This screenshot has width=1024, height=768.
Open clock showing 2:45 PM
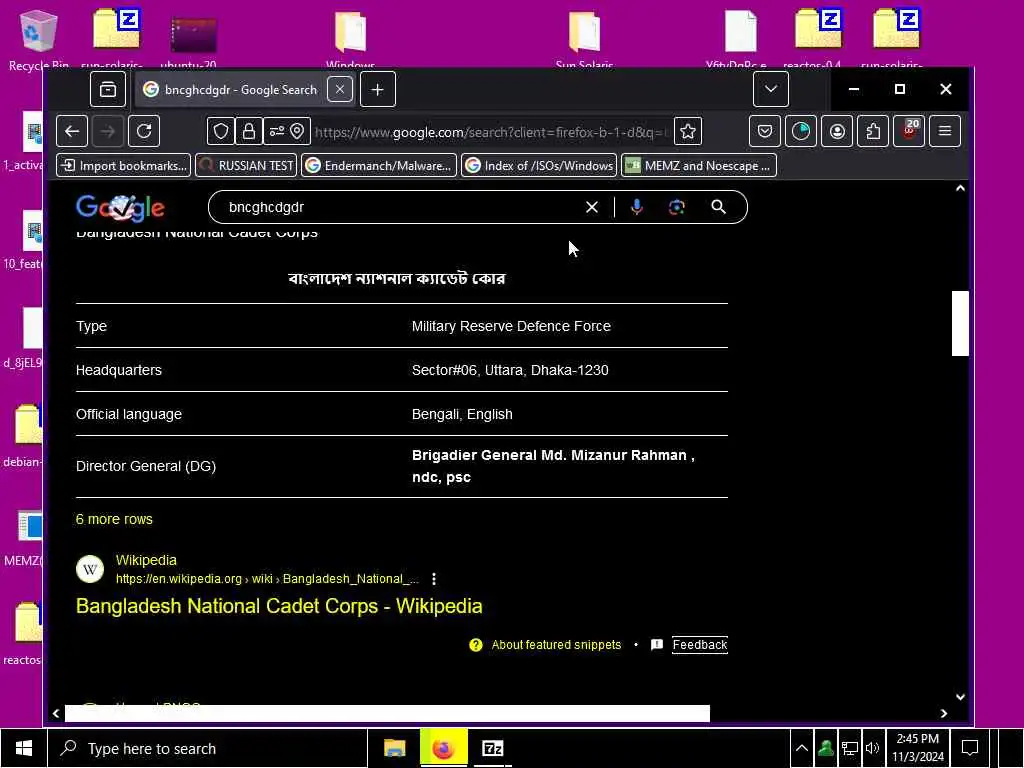pos(918,748)
